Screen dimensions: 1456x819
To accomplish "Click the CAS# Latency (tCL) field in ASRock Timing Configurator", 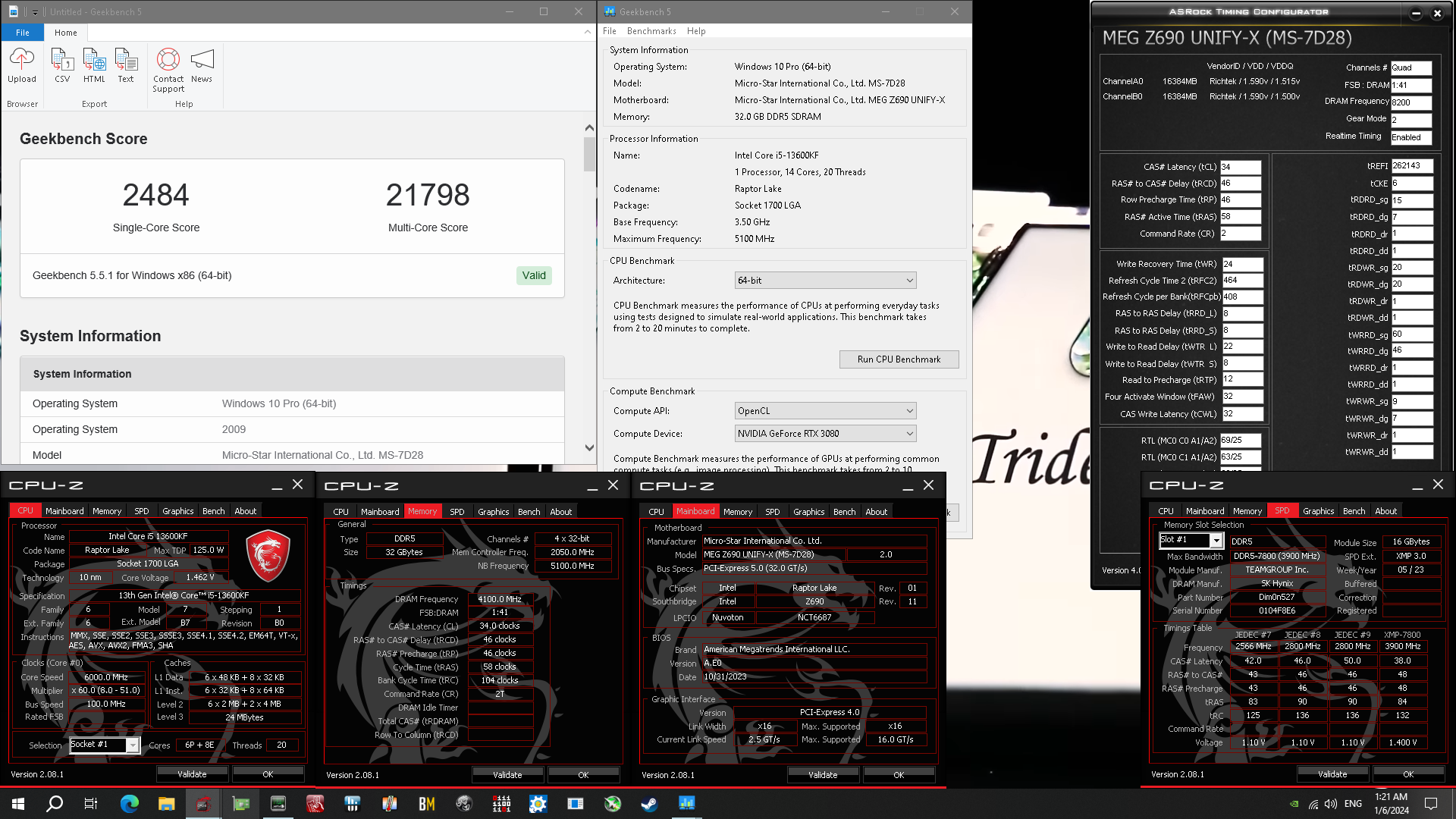I will pyautogui.click(x=1240, y=167).
